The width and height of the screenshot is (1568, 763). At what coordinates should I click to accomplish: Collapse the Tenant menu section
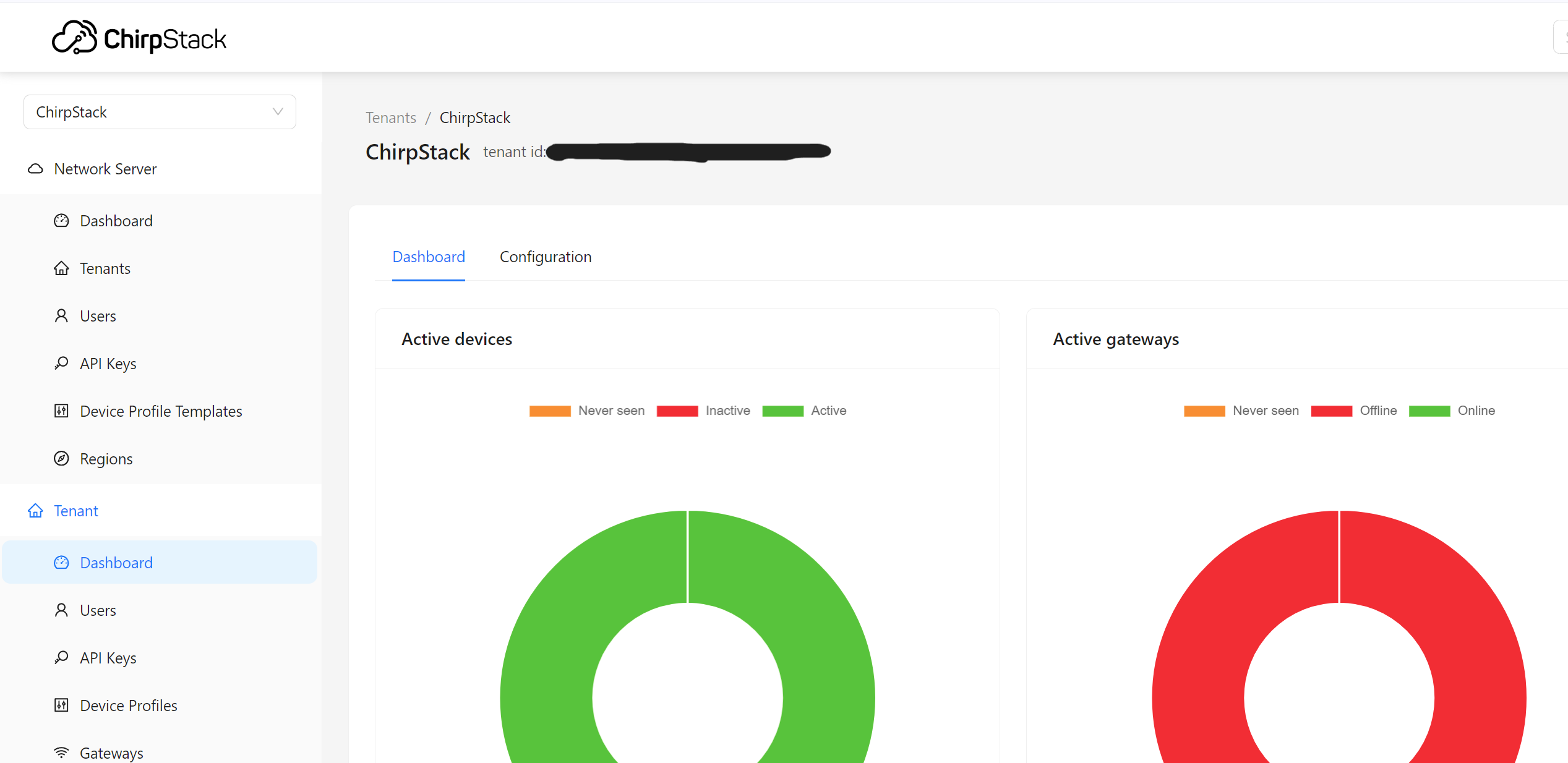click(x=161, y=511)
